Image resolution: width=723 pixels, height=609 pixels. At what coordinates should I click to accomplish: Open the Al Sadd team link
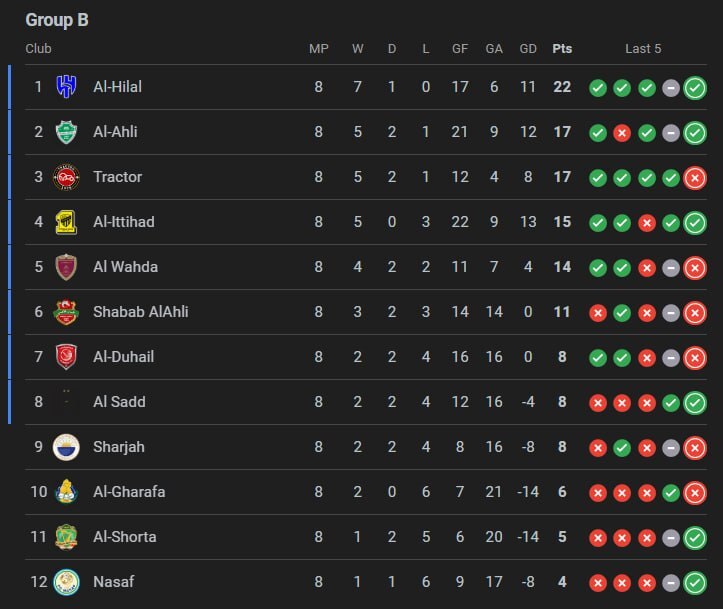[119, 402]
